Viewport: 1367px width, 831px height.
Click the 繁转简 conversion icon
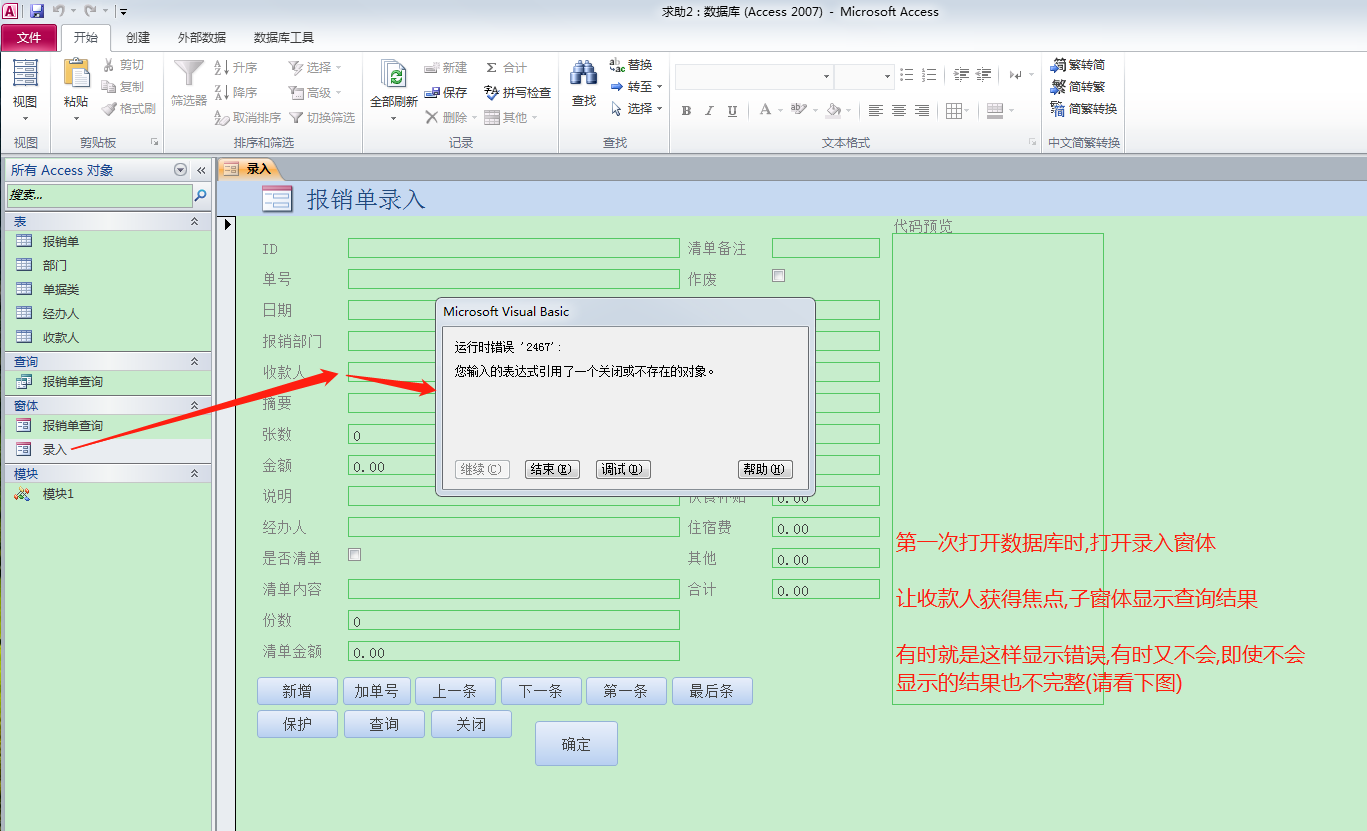pyautogui.click(x=1077, y=65)
